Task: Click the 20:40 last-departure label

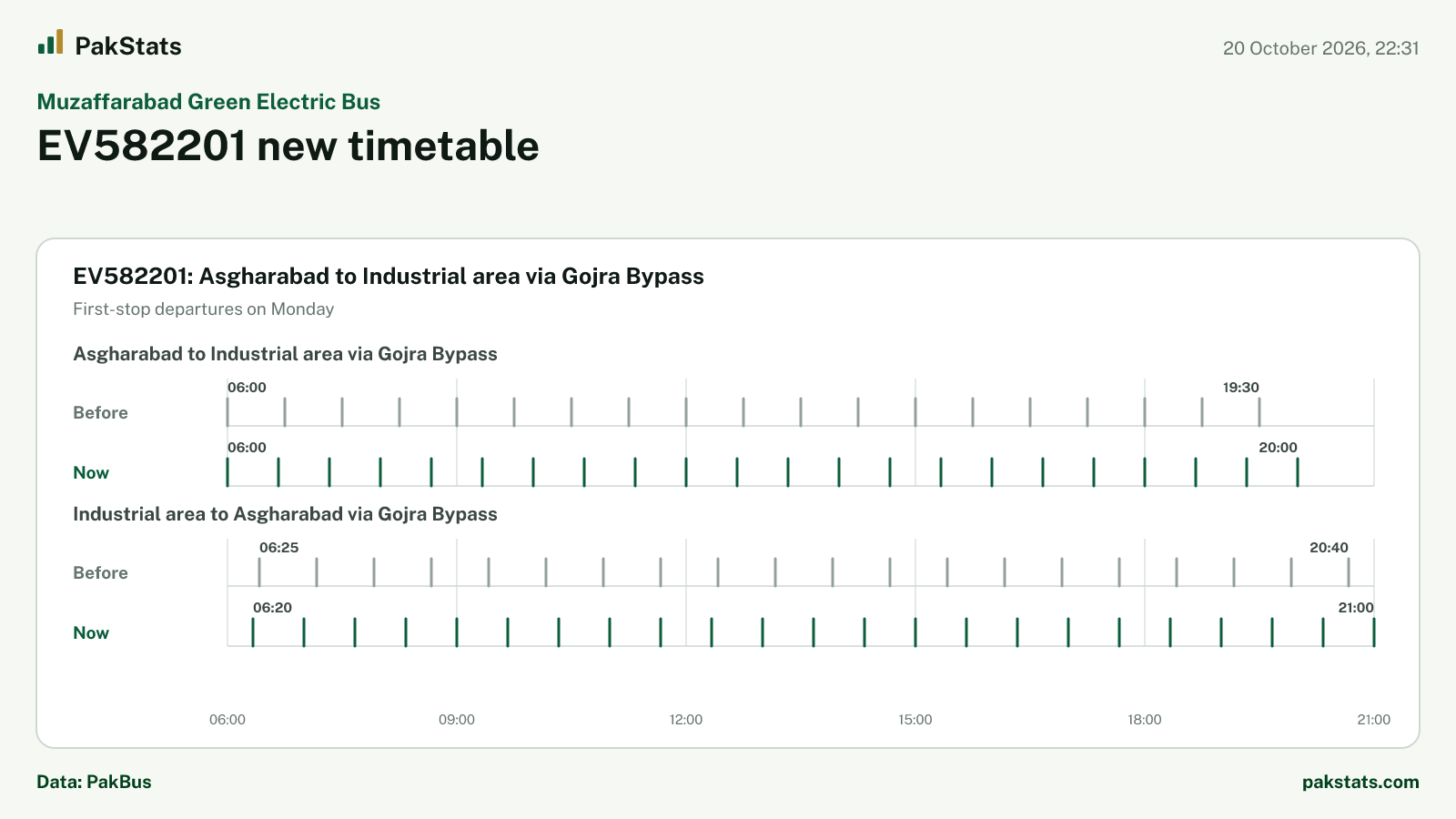Action: 1329,548
